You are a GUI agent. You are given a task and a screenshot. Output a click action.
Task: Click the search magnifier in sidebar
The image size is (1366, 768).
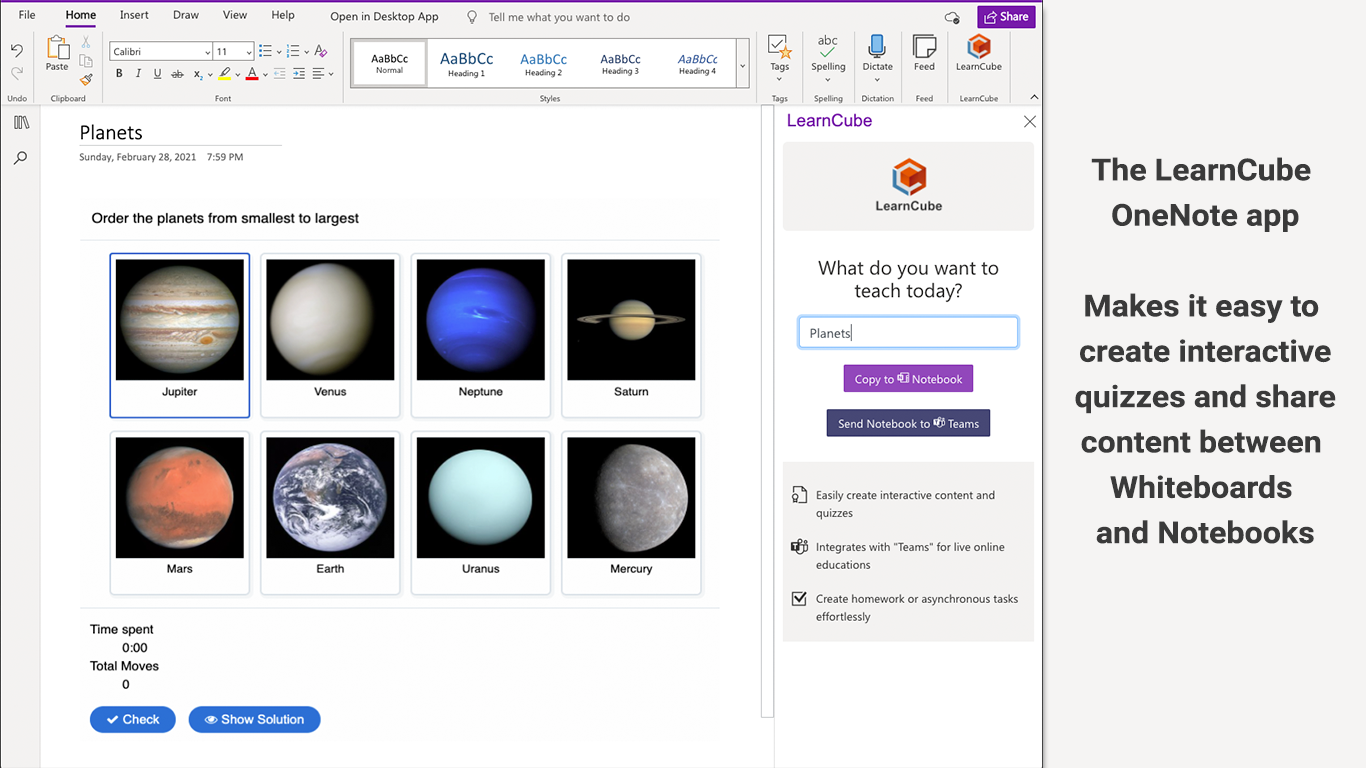tap(20, 158)
